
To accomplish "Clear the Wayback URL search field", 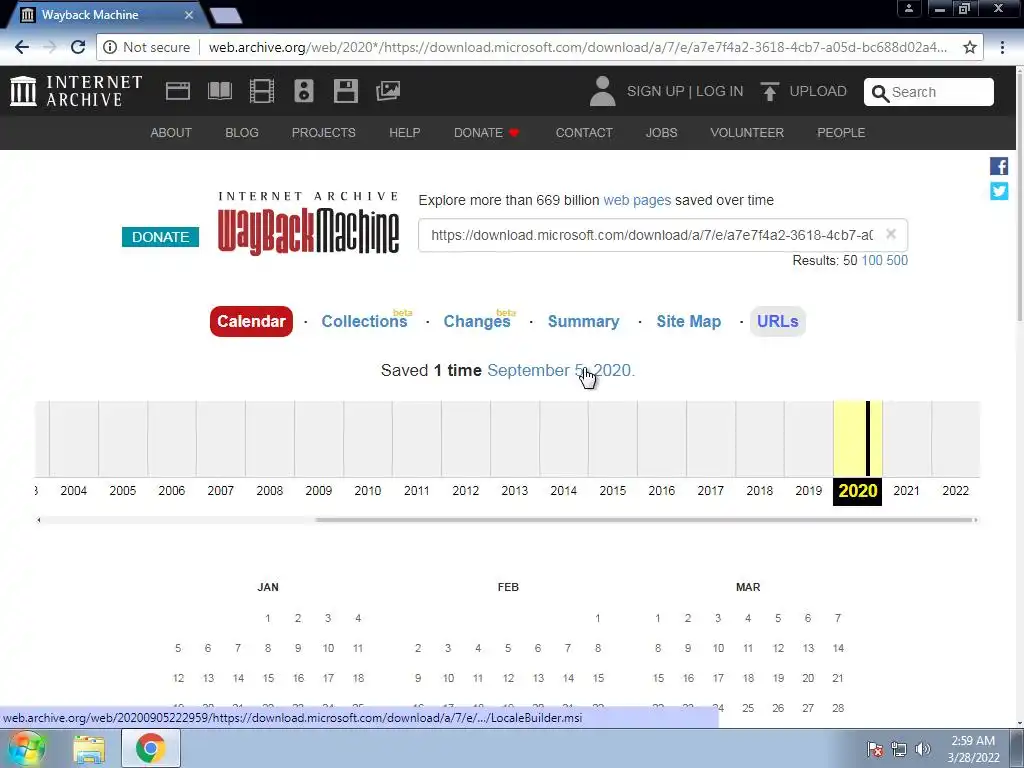I will coord(891,234).
